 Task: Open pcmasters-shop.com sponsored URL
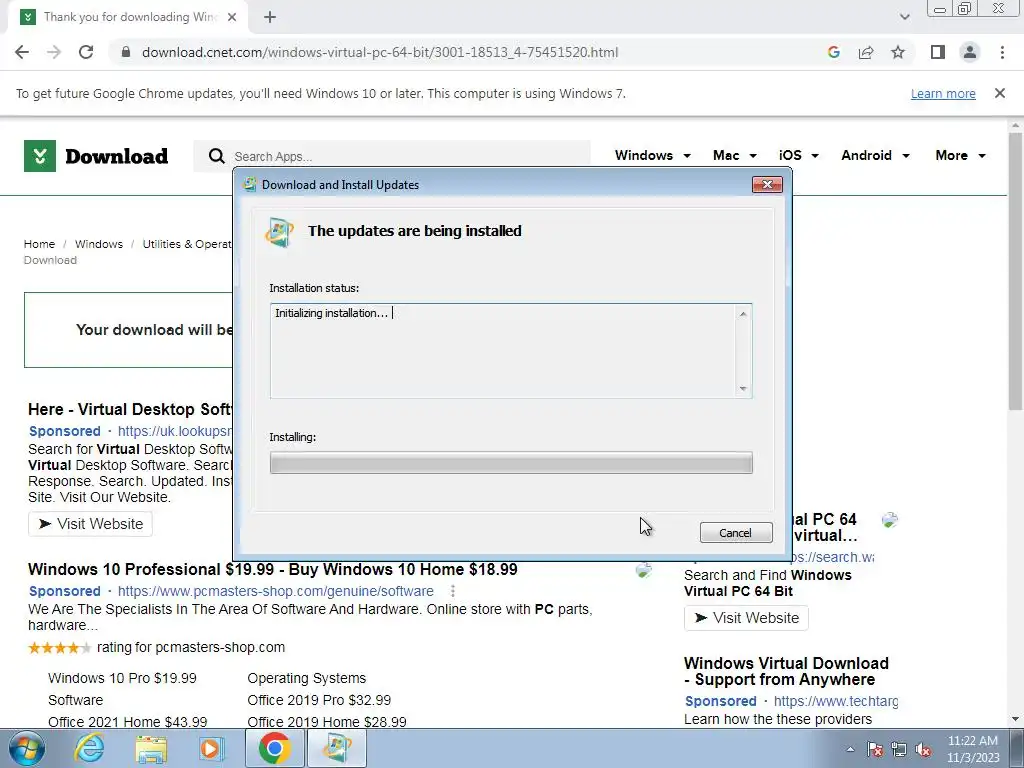(276, 591)
